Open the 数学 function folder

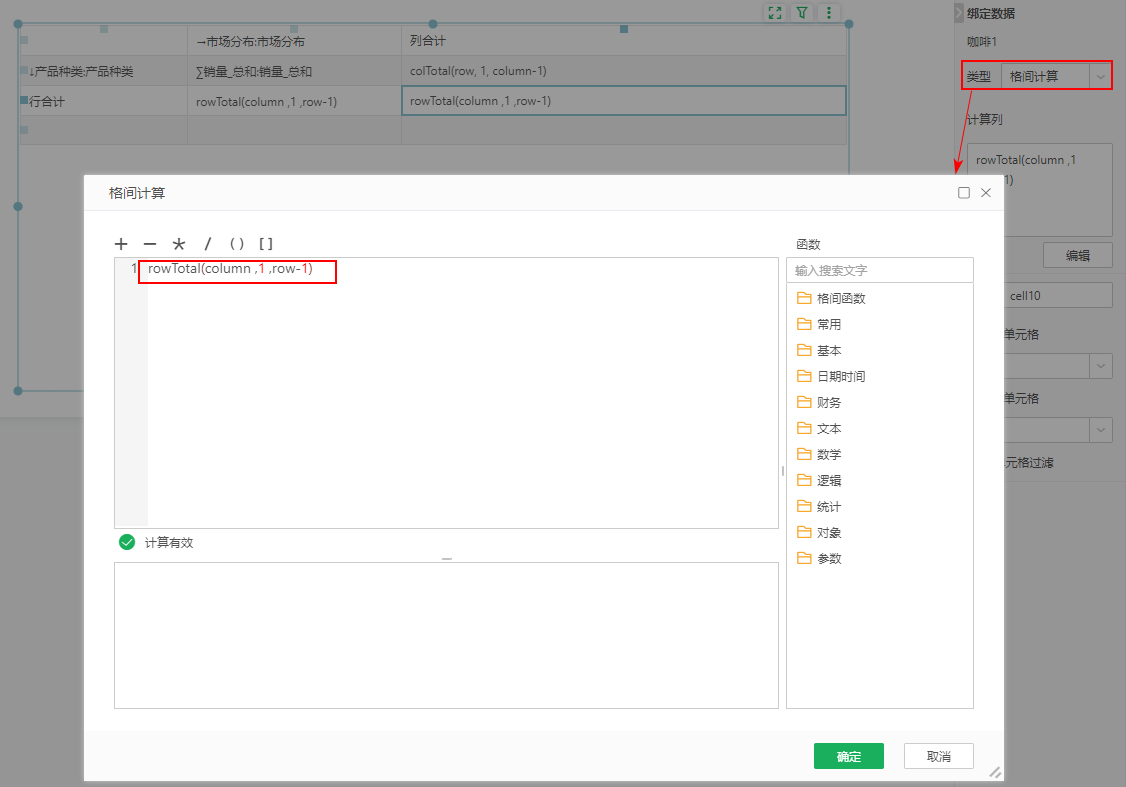(x=819, y=455)
